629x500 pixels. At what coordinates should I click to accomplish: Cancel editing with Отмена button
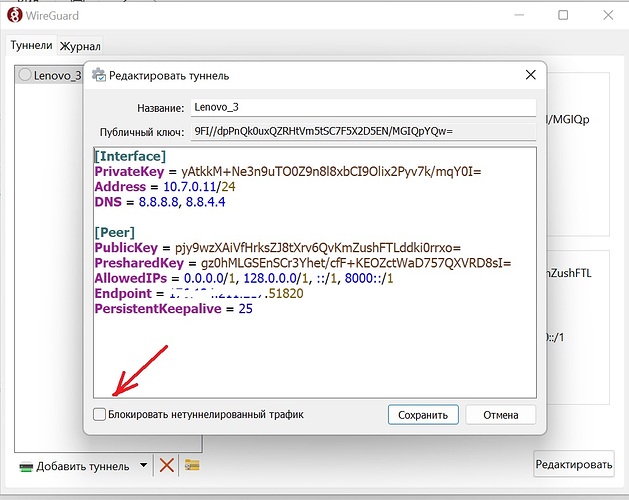(x=500, y=415)
